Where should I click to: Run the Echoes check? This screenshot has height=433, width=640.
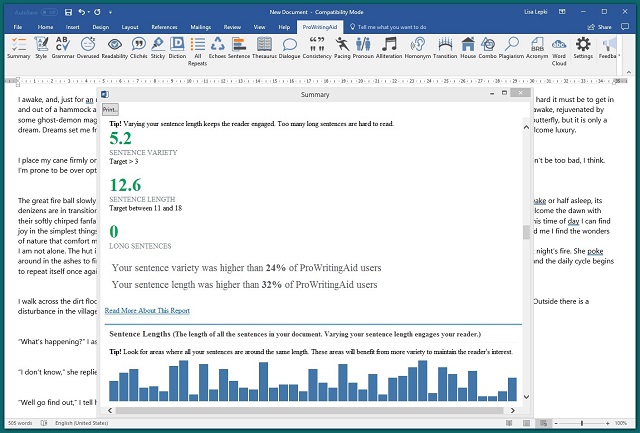(217, 48)
